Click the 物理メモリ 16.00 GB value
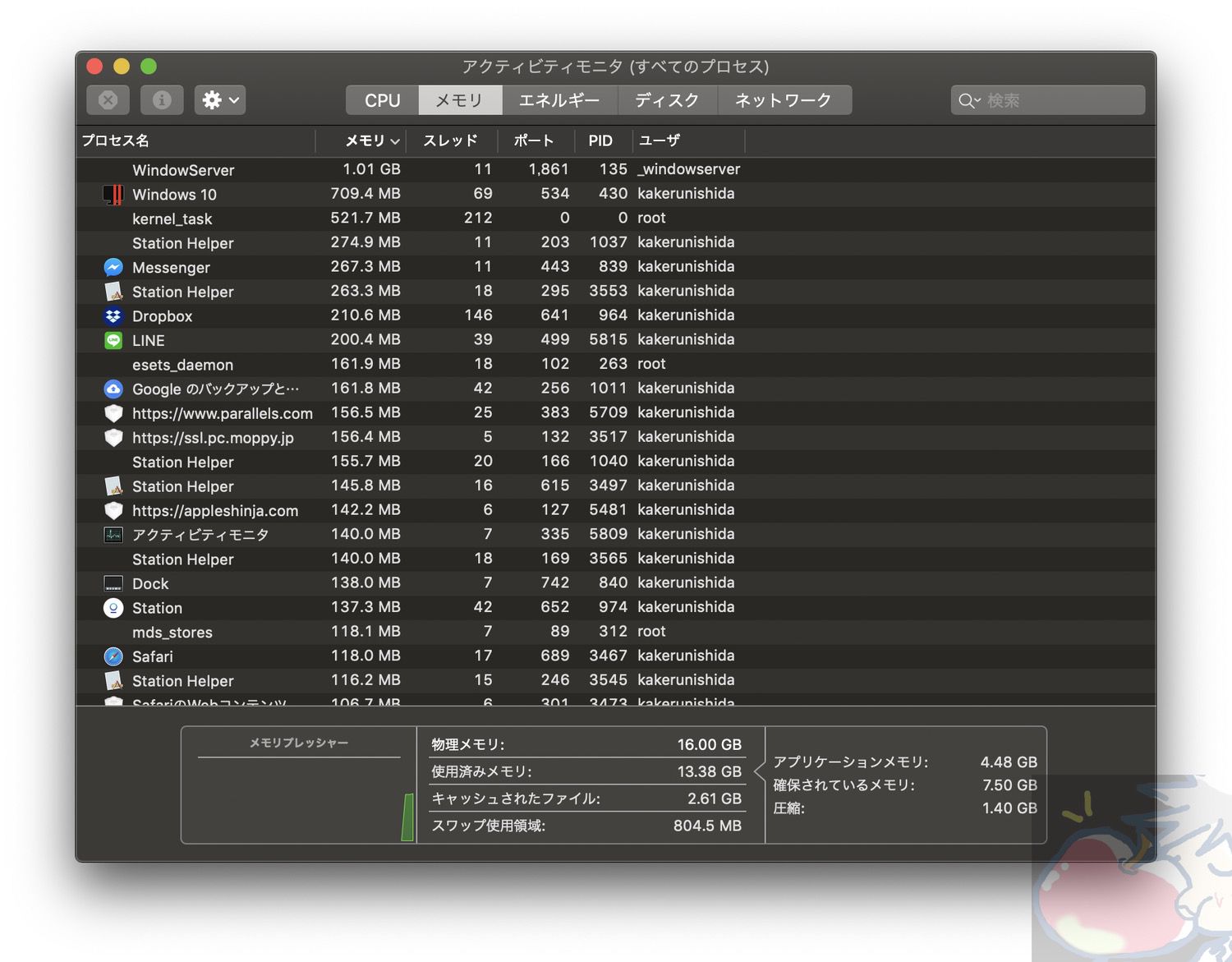This screenshot has width=1232, height=962. pos(709,744)
